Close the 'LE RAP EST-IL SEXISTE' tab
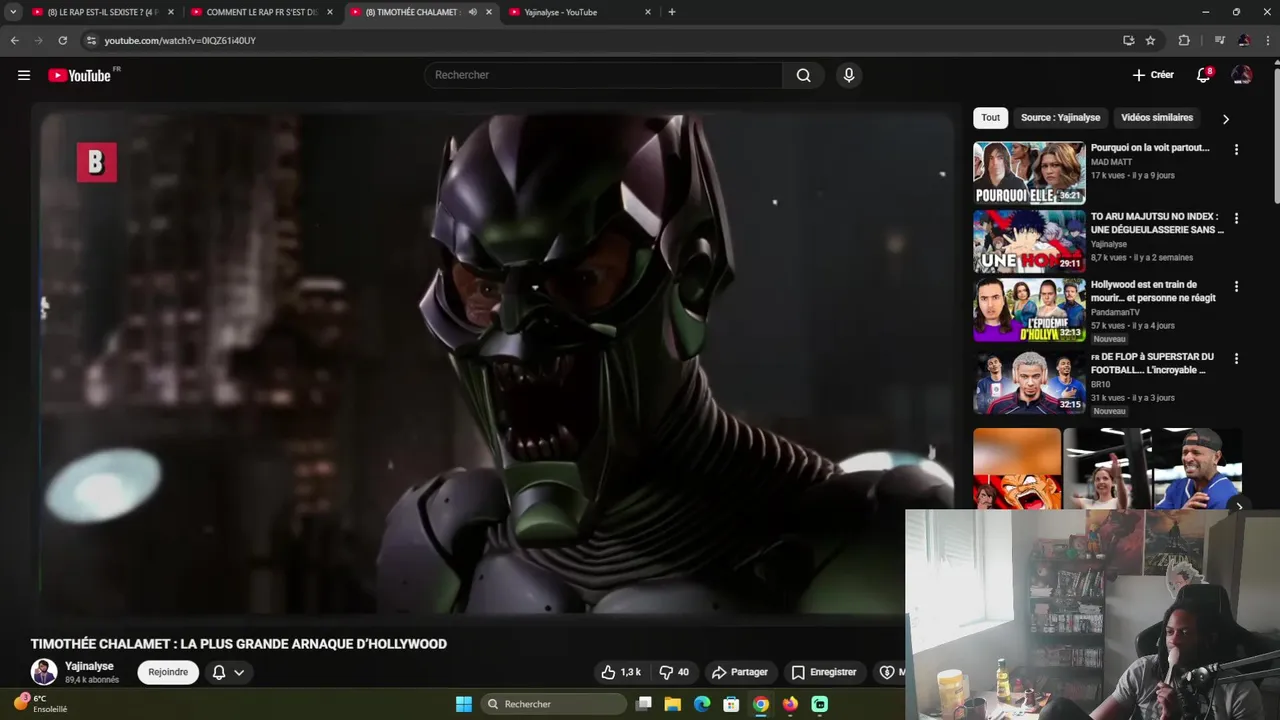1280x720 pixels. coord(171,12)
